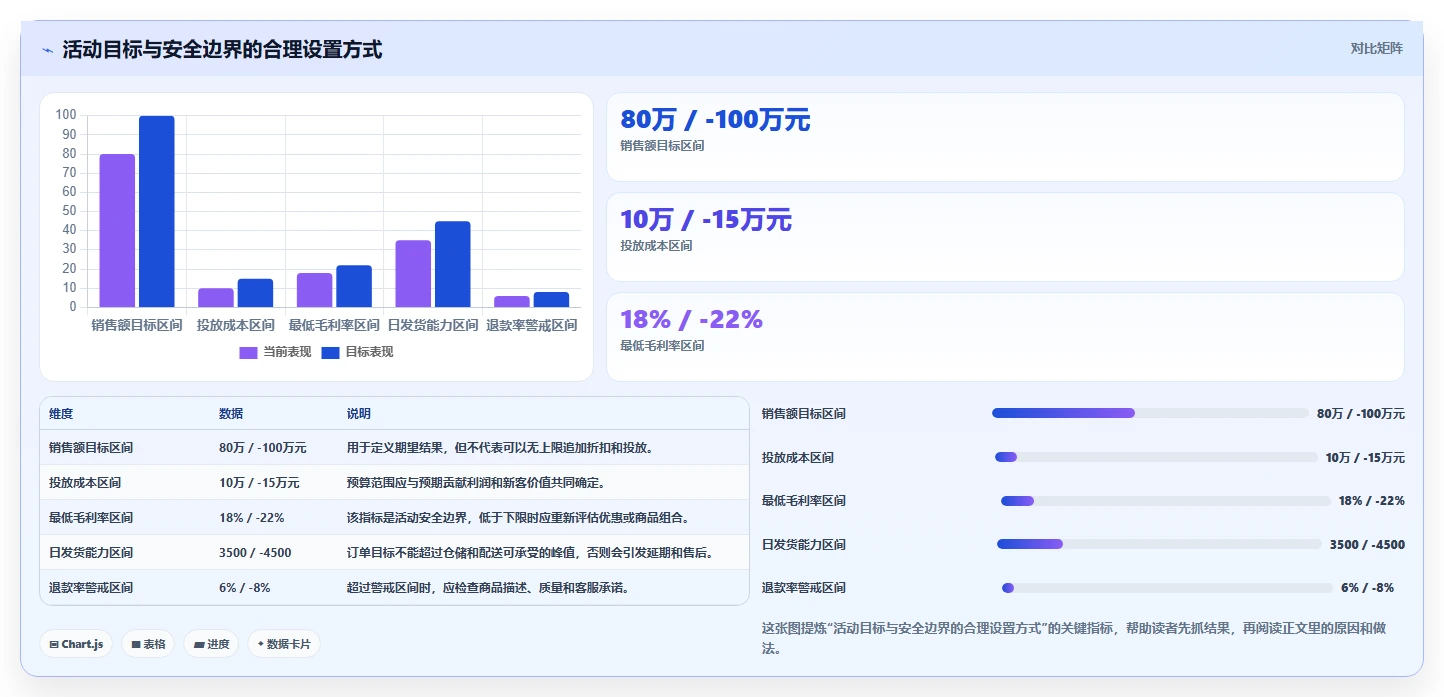
Task: Select table cell 日发货能力区间
Action: point(91,552)
